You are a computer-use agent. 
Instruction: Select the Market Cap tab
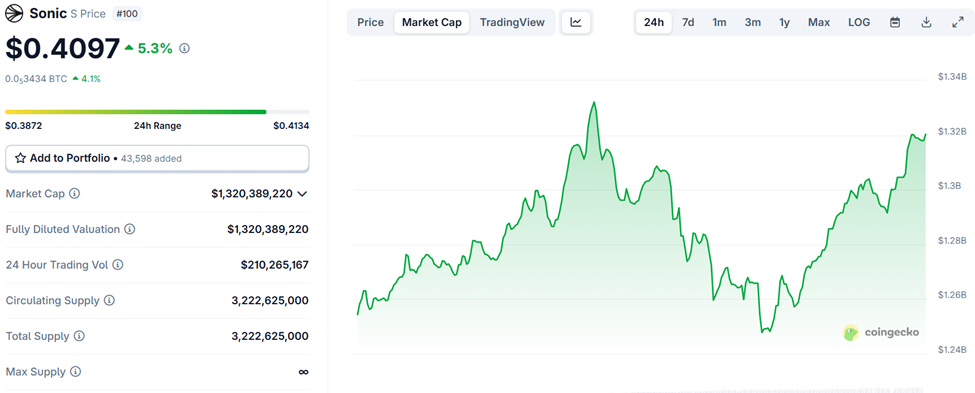tap(432, 22)
